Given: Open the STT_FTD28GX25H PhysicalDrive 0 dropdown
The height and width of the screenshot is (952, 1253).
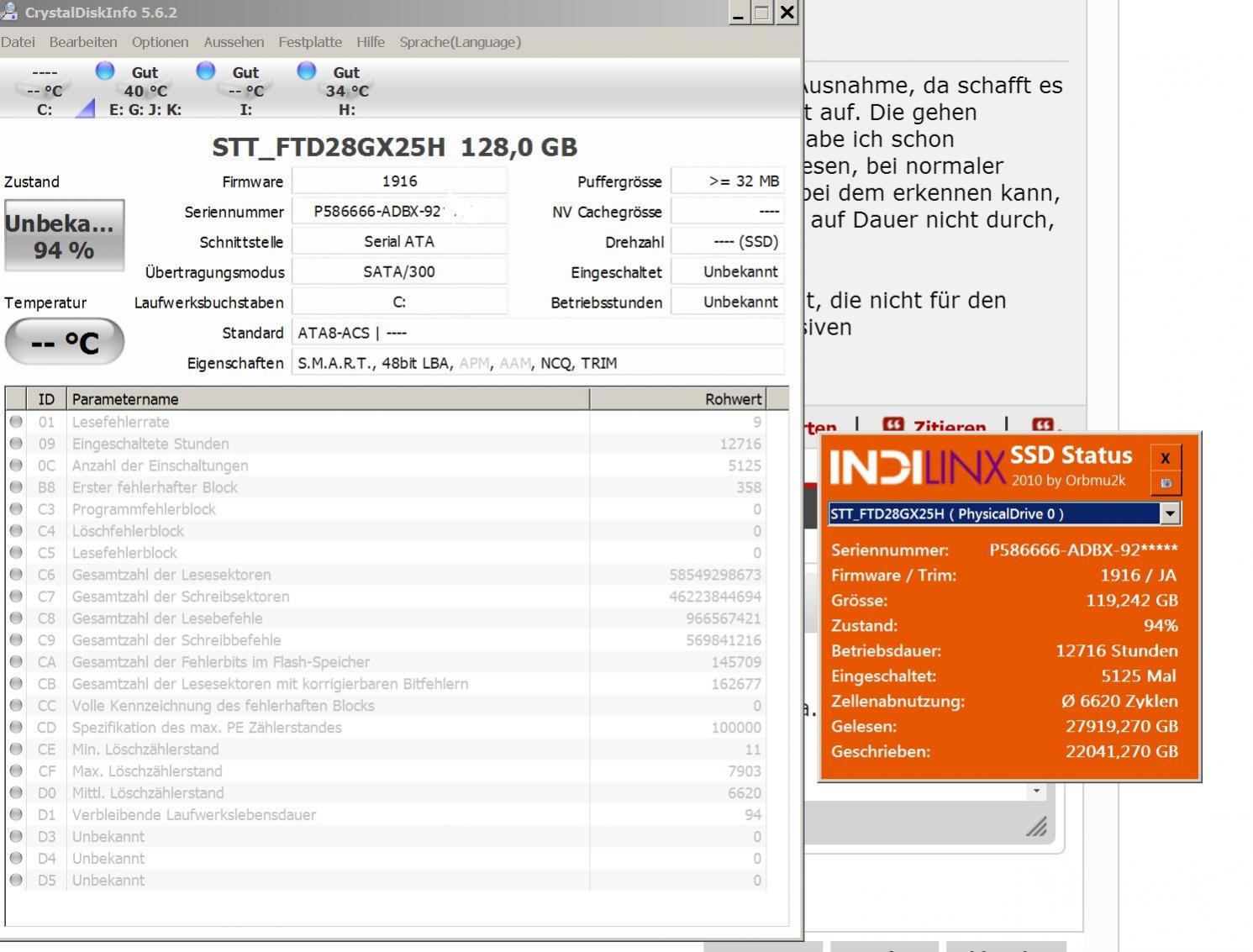Looking at the screenshot, I should pos(1171,513).
